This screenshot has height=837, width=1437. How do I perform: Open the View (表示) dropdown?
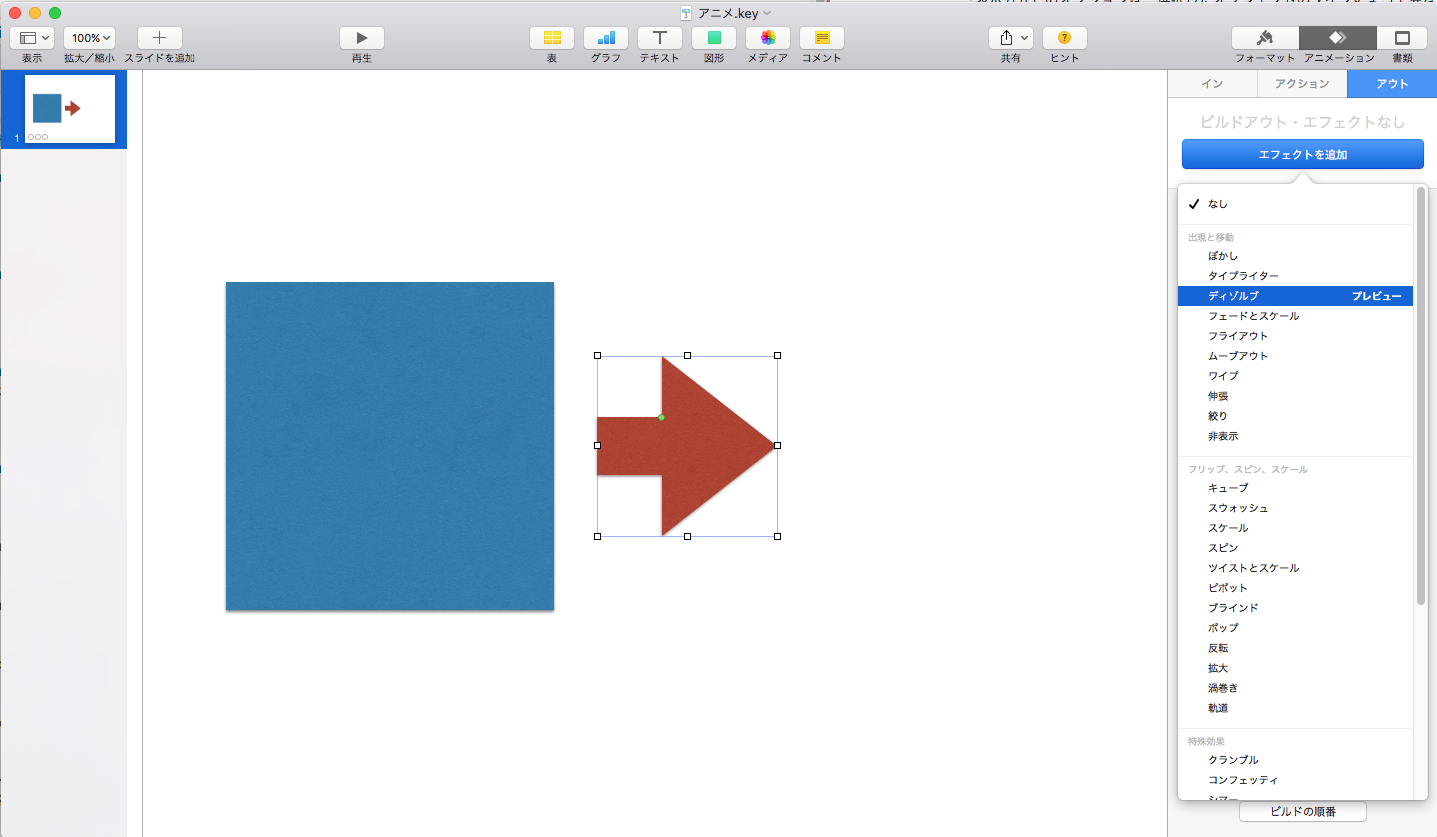(x=32, y=38)
